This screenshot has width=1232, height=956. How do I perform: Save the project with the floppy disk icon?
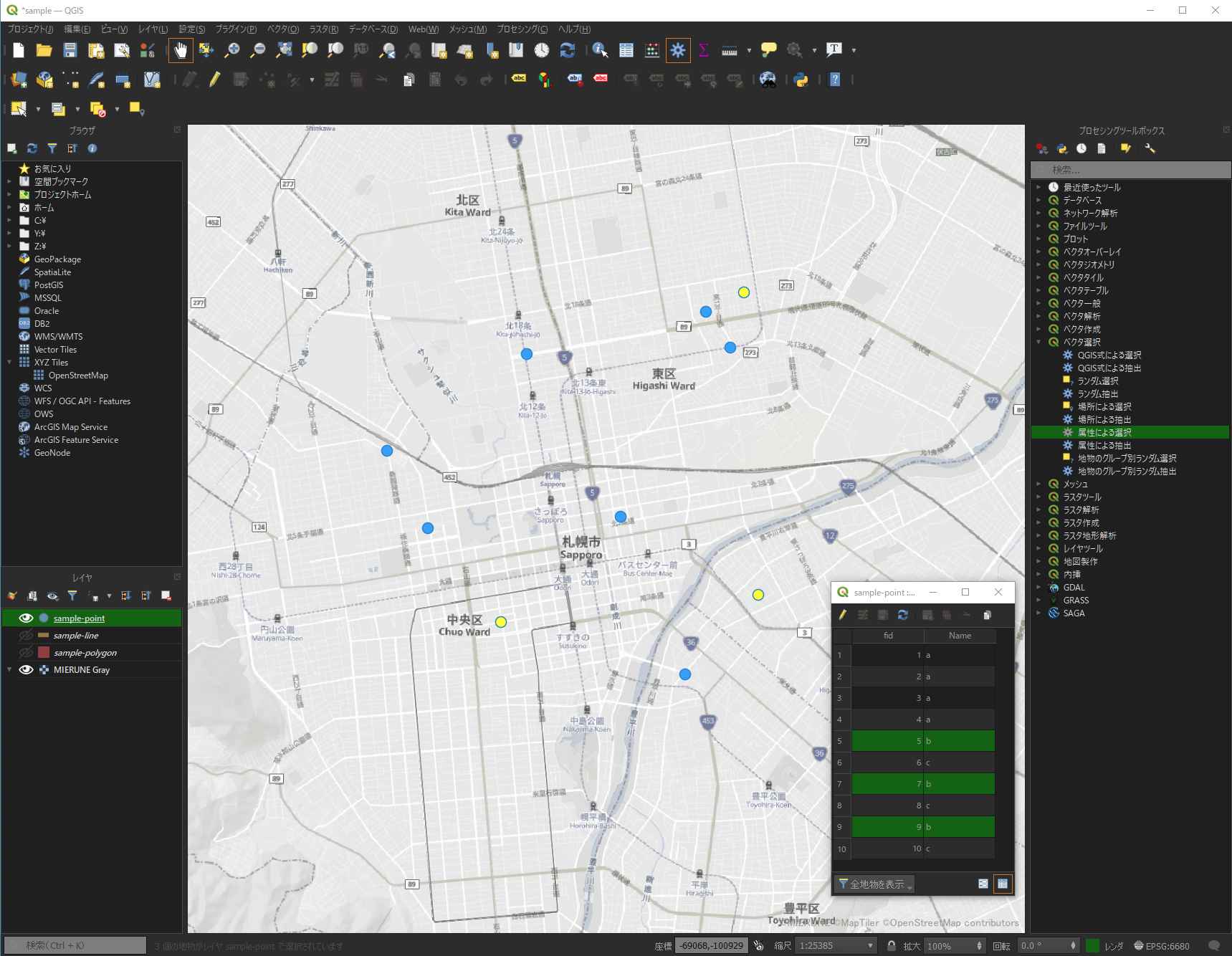pos(70,50)
